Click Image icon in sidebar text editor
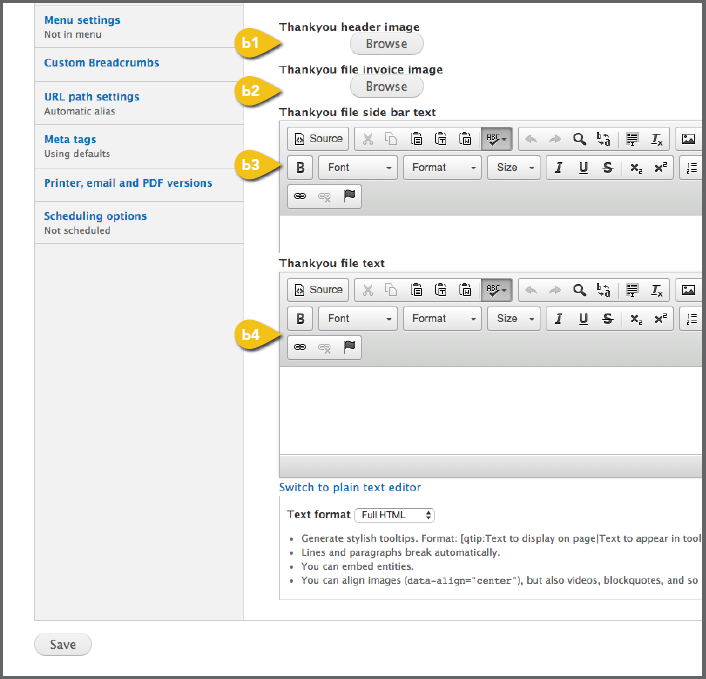This screenshot has width=706, height=679. point(688,139)
